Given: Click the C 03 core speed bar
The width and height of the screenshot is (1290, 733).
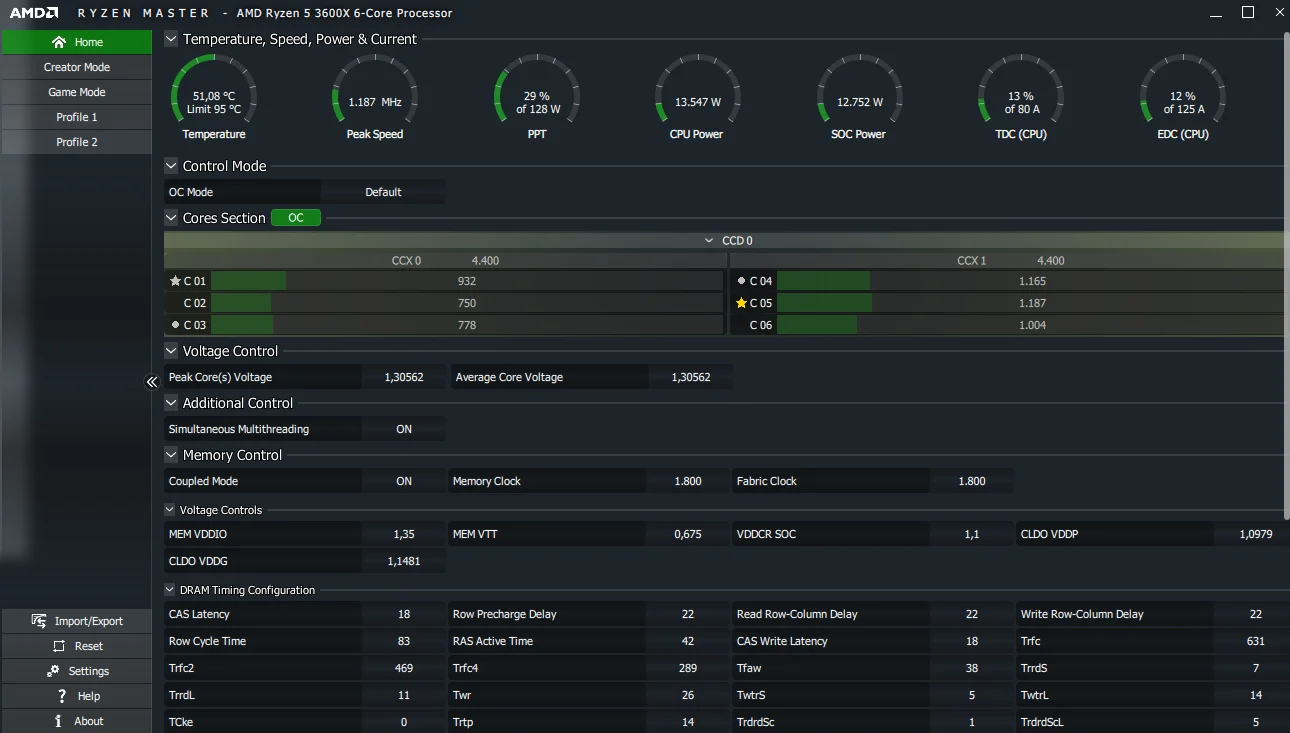Looking at the screenshot, I should (x=467, y=325).
